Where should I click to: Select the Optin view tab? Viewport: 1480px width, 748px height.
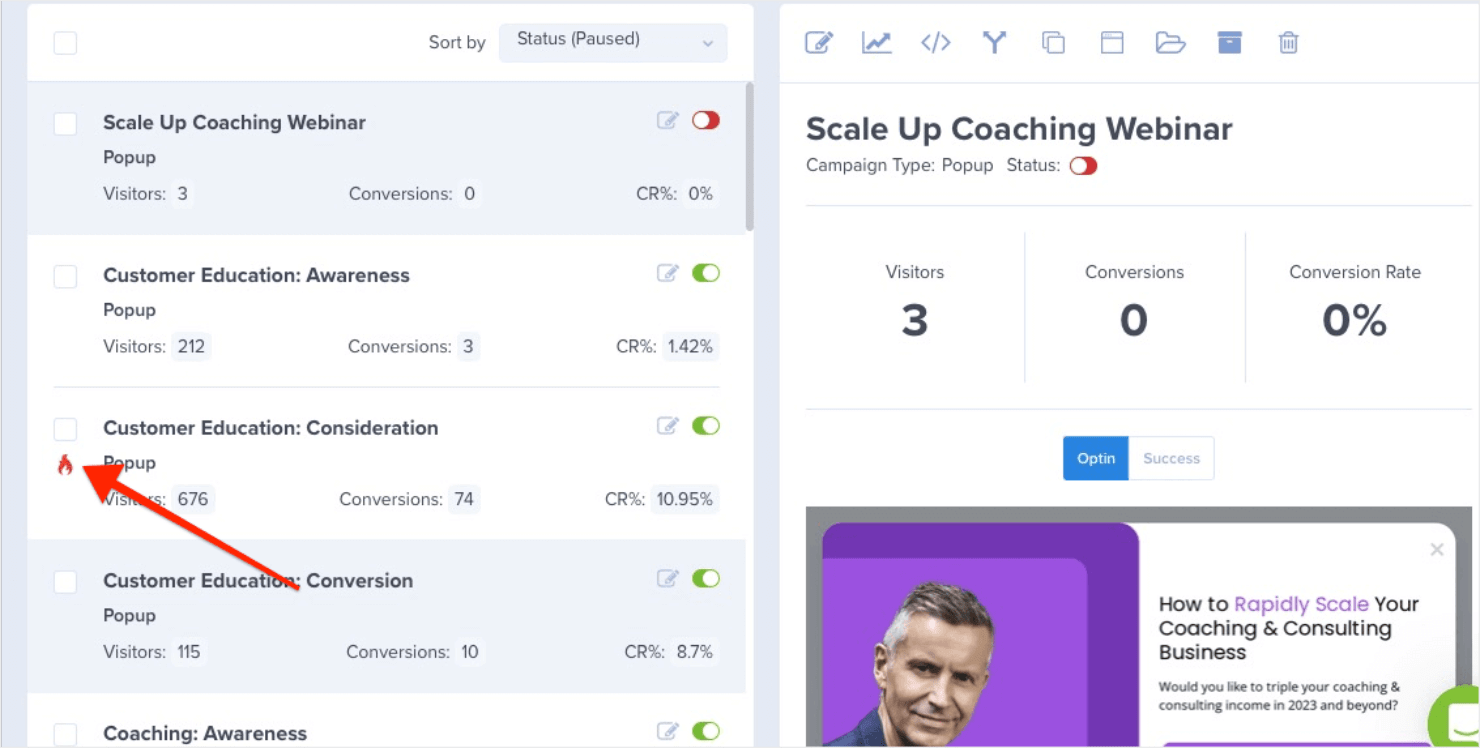tap(1096, 458)
